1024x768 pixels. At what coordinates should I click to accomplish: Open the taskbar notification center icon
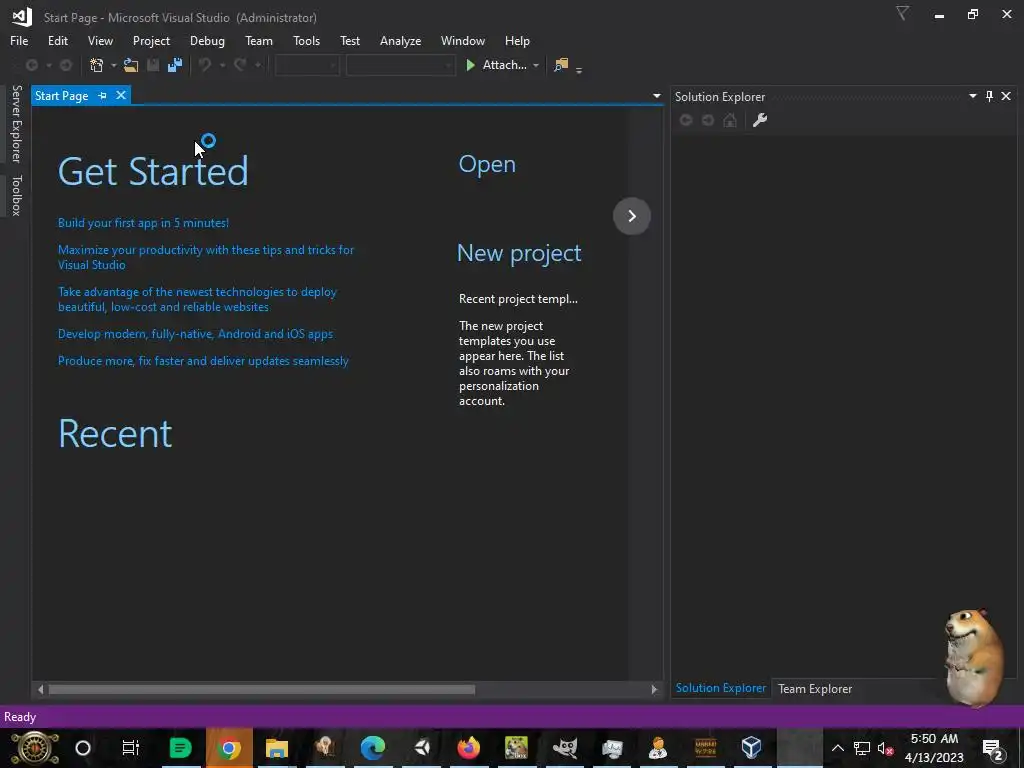(x=993, y=748)
